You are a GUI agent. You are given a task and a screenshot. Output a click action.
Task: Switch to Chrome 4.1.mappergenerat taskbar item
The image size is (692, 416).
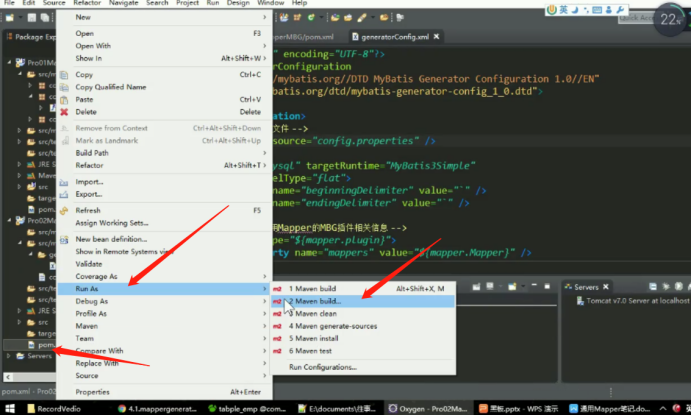click(157, 409)
